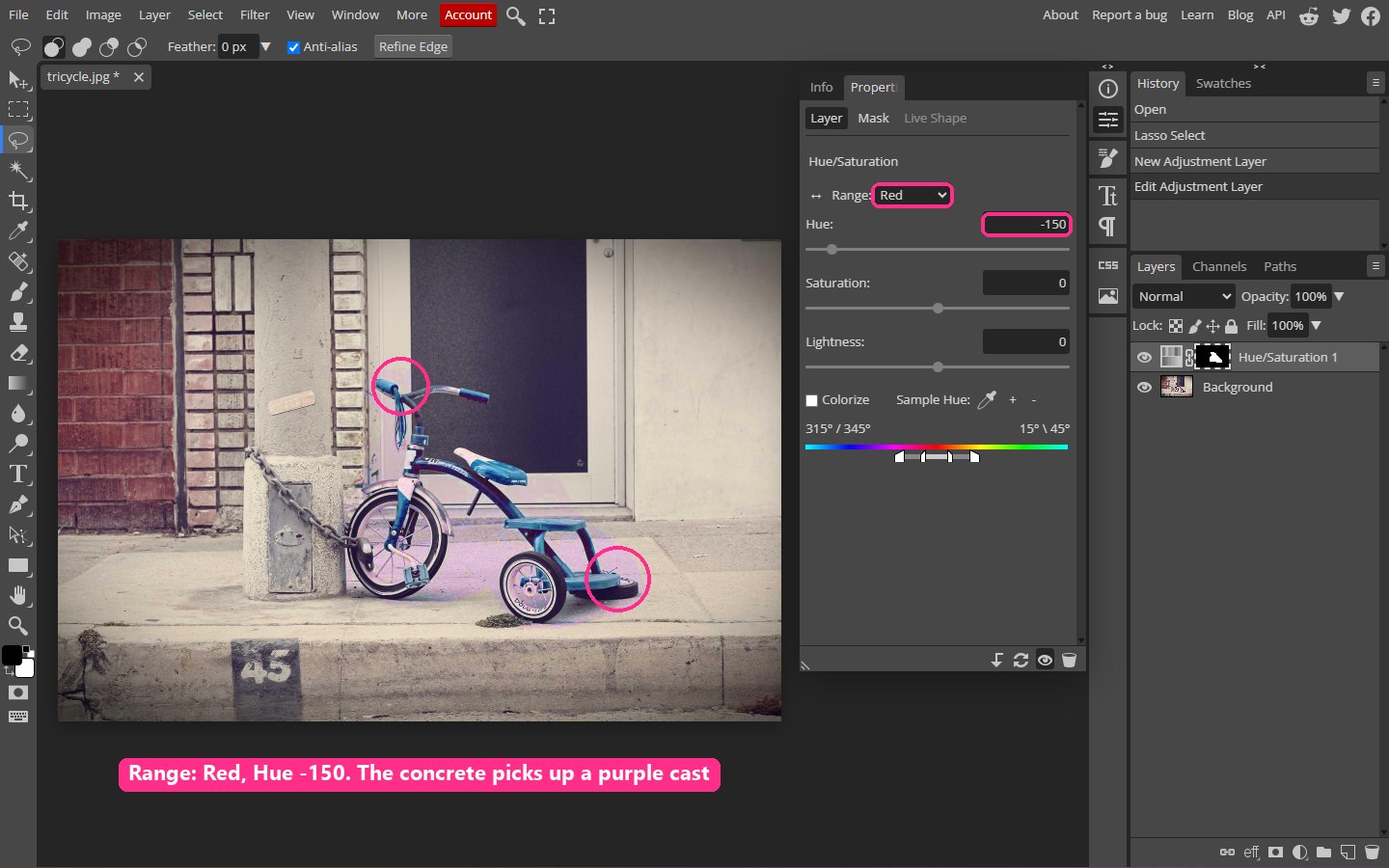1389x868 pixels.
Task: Expand the Fill slider arrow
Action: point(1316,325)
